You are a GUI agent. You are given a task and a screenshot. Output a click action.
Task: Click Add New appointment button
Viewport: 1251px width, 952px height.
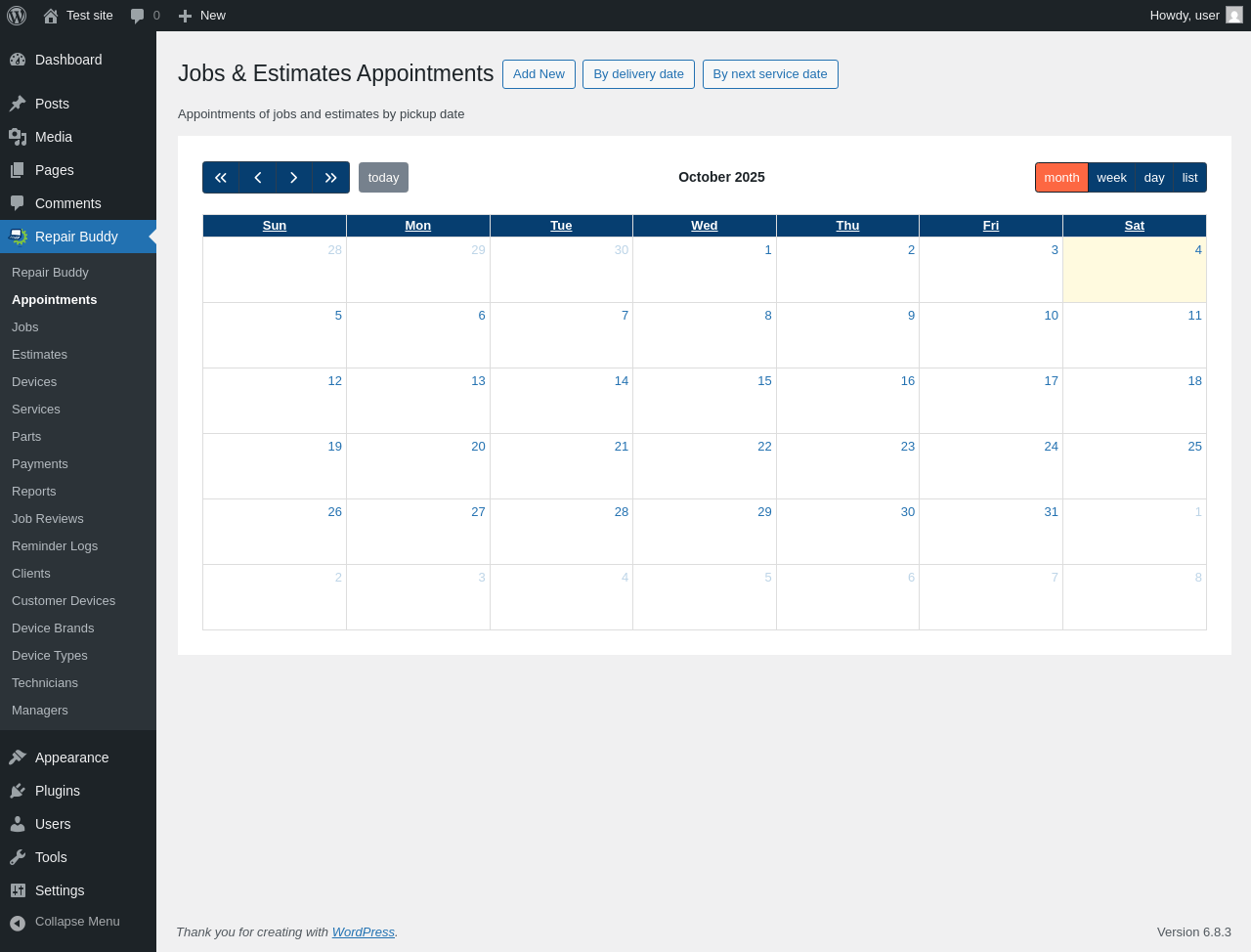pos(539,74)
